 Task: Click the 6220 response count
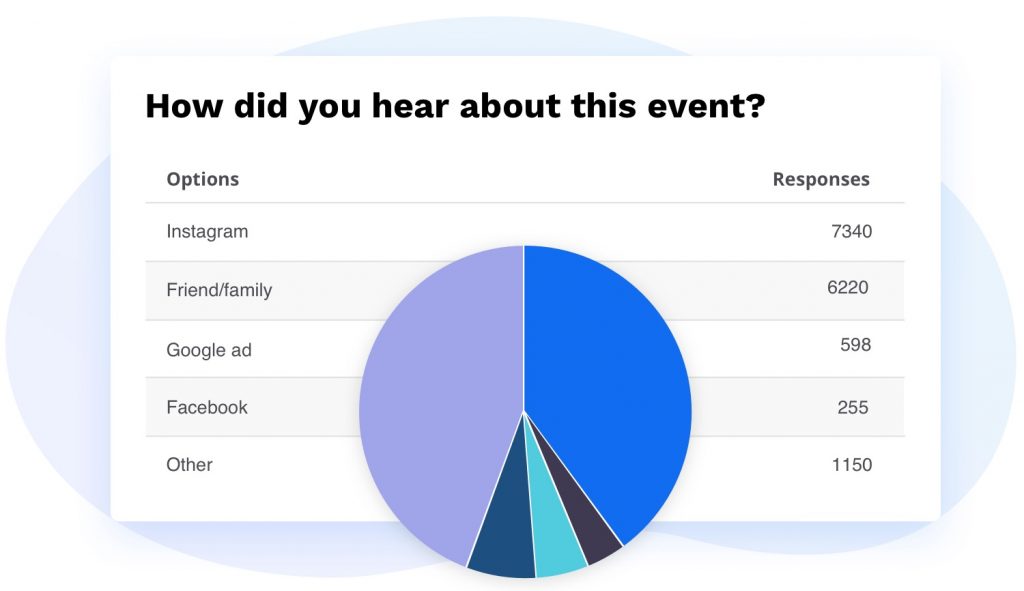click(x=848, y=288)
